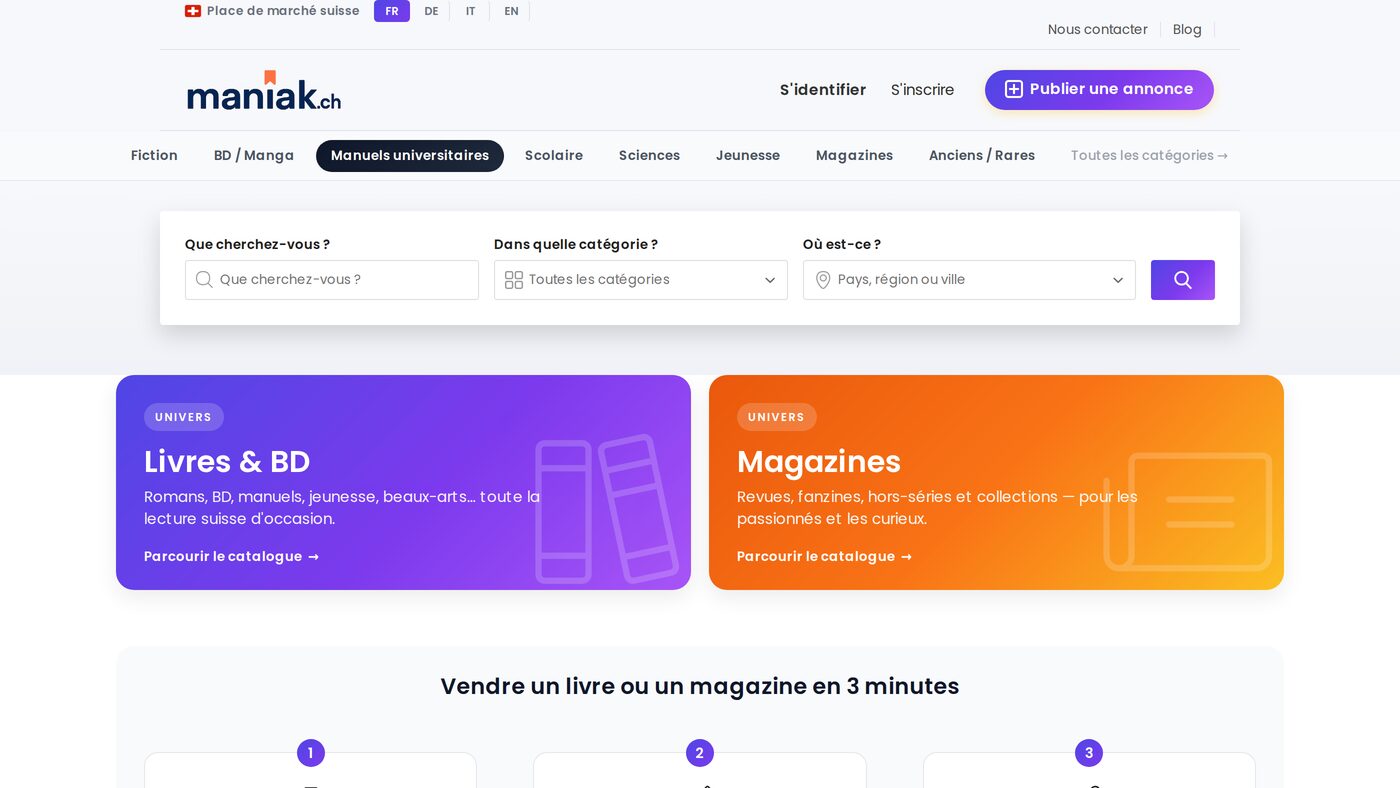Click step number 3 circle
This screenshot has width=1400, height=788.
tap(1089, 753)
